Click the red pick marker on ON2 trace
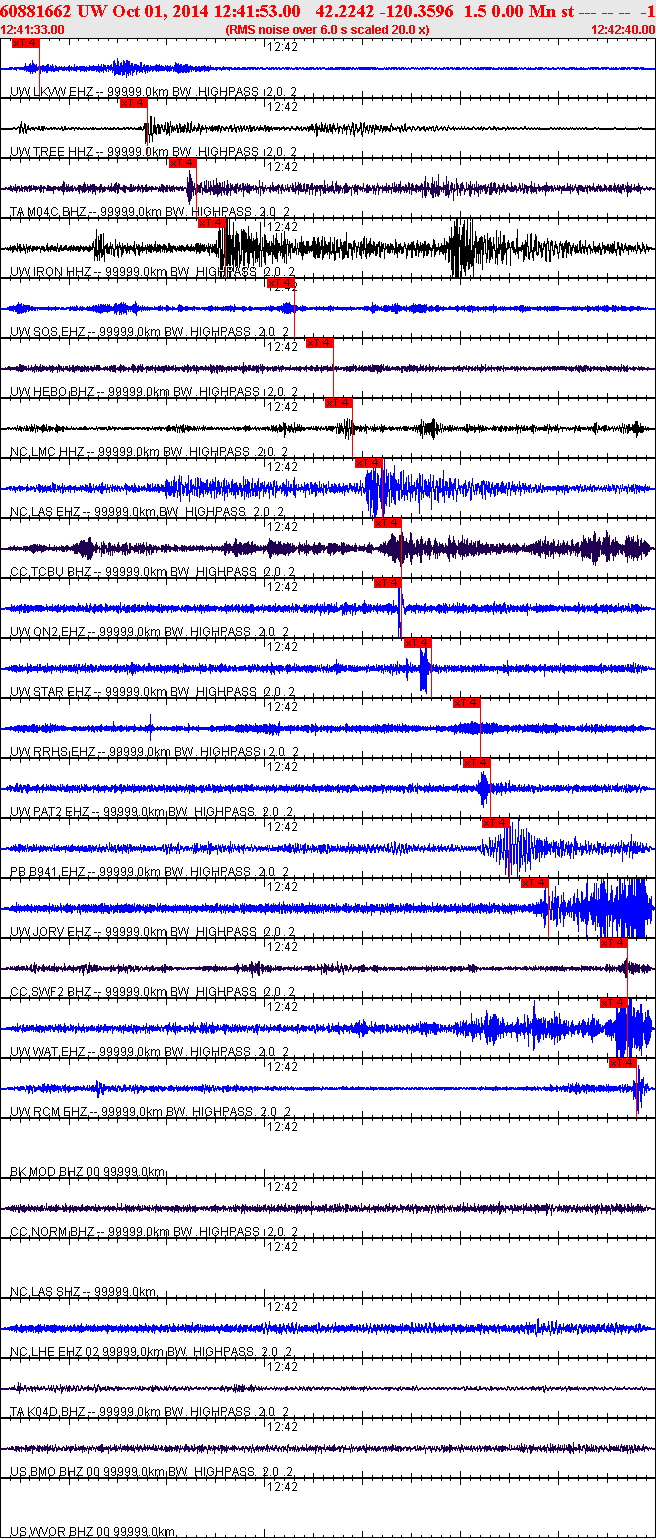Image resolution: width=656 pixels, height=1538 pixels. click(x=388, y=583)
